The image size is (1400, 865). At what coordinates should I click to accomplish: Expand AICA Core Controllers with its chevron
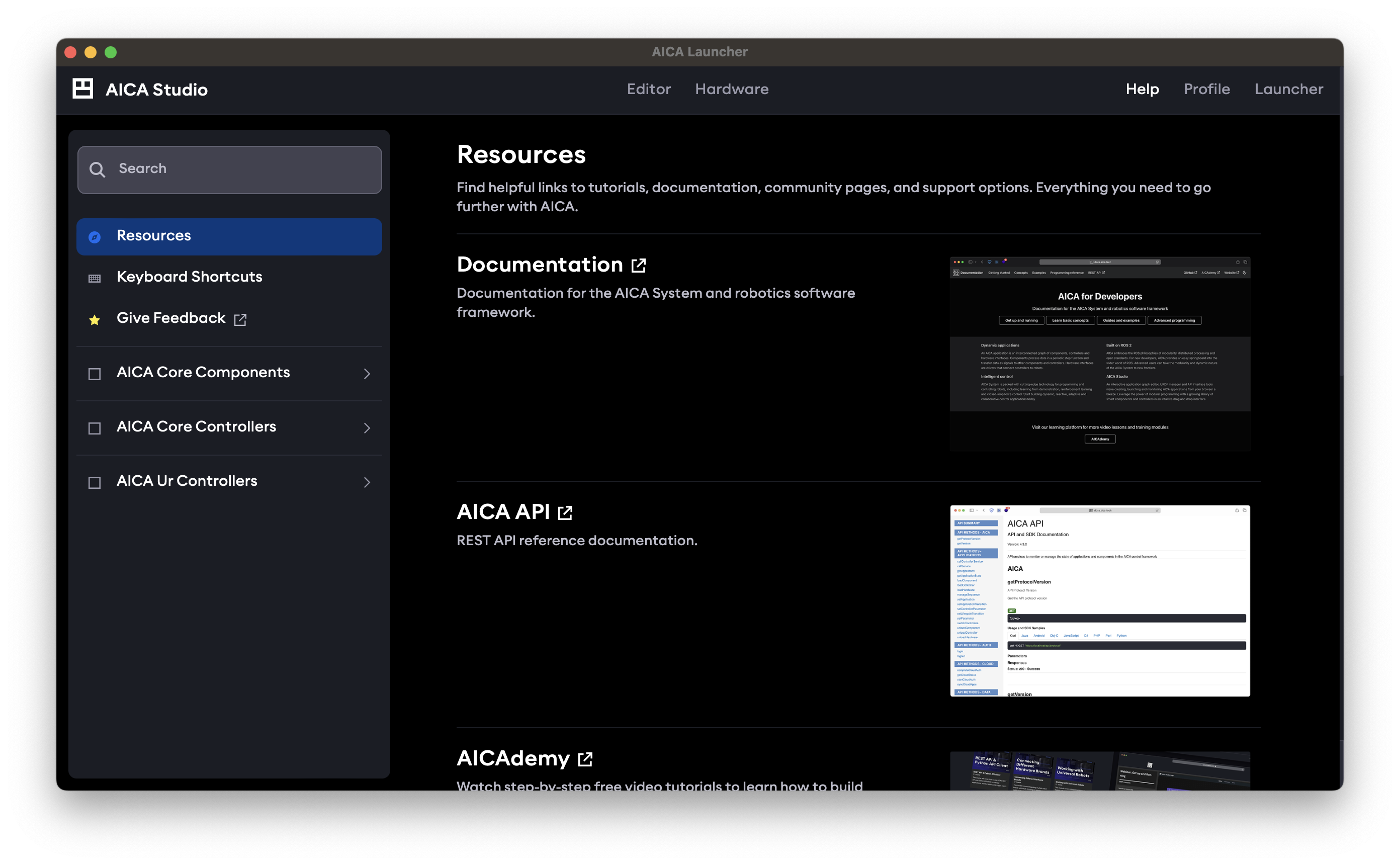coord(367,428)
